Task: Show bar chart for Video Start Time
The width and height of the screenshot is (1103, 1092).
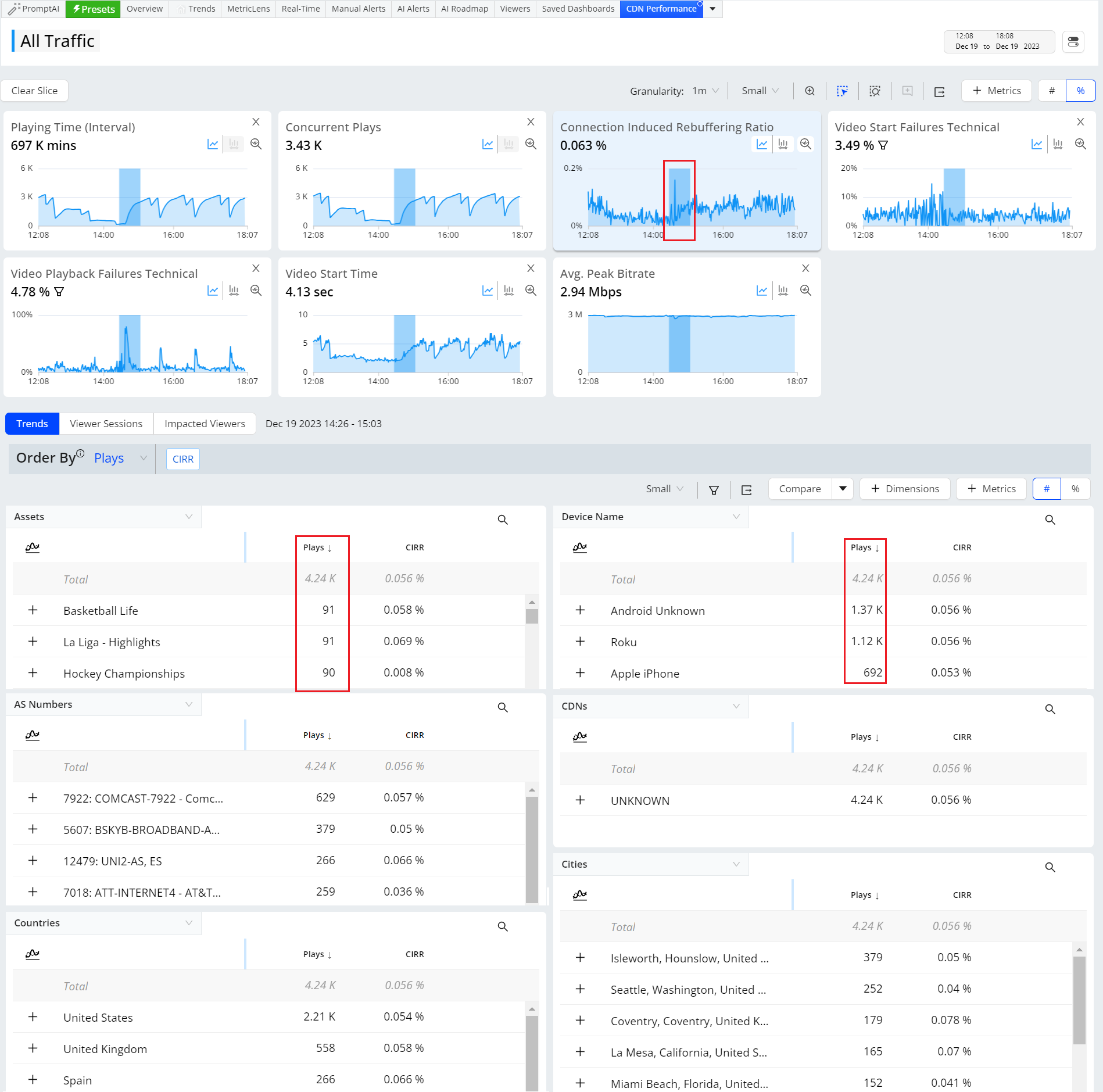Action: [x=508, y=291]
